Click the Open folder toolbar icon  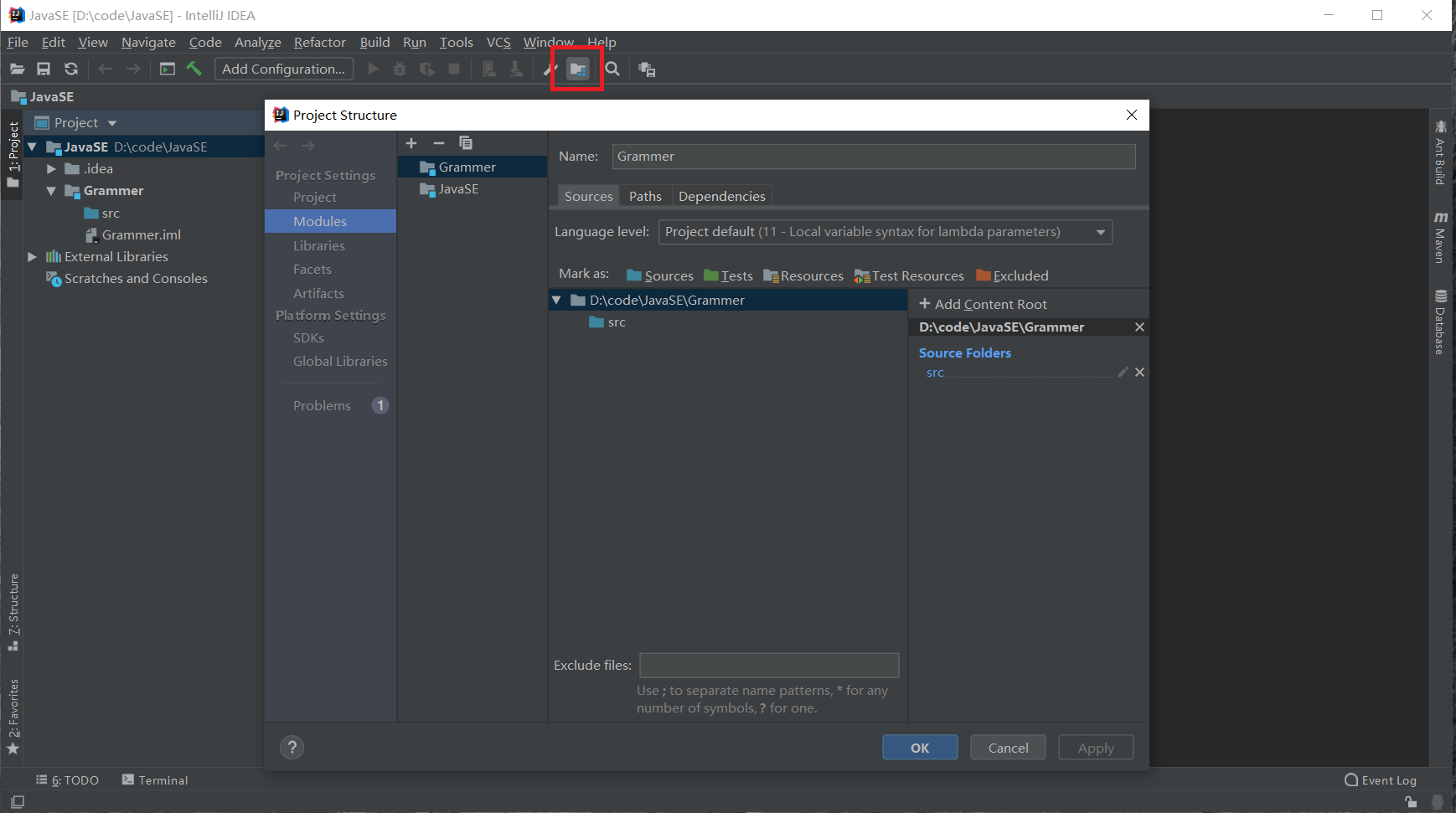pyautogui.click(x=17, y=69)
